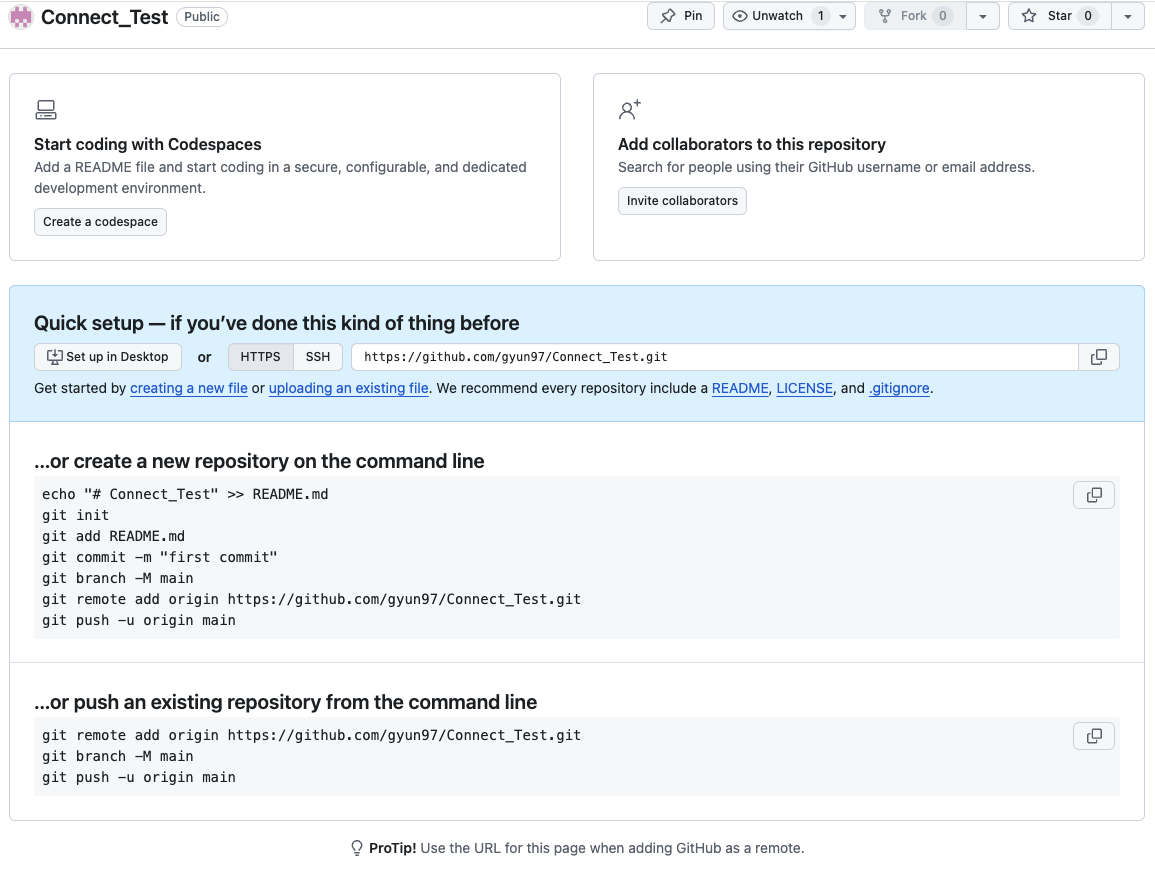Copy the push existing repository commands
1155x882 pixels.
[x=1093, y=736]
